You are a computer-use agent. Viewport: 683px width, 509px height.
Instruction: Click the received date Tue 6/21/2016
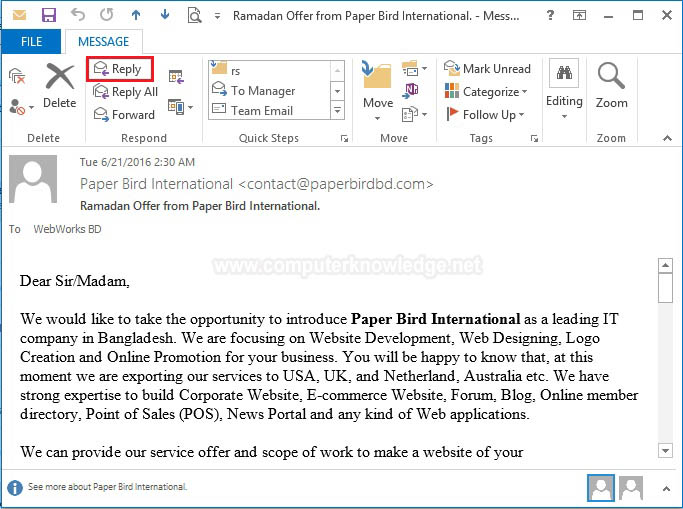pos(137,162)
